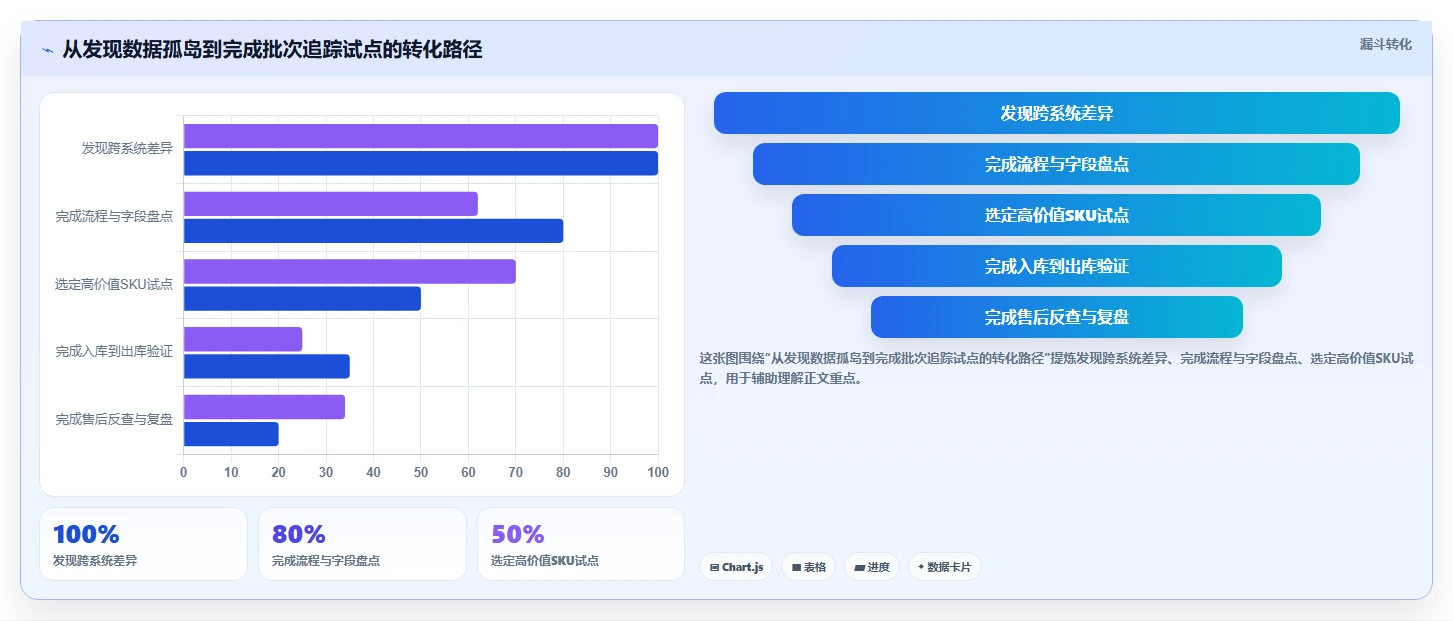The width and height of the screenshot is (1453, 621).
Task: Click the purple bar for 完成流程与字段盘点
Action: [x=331, y=204]
